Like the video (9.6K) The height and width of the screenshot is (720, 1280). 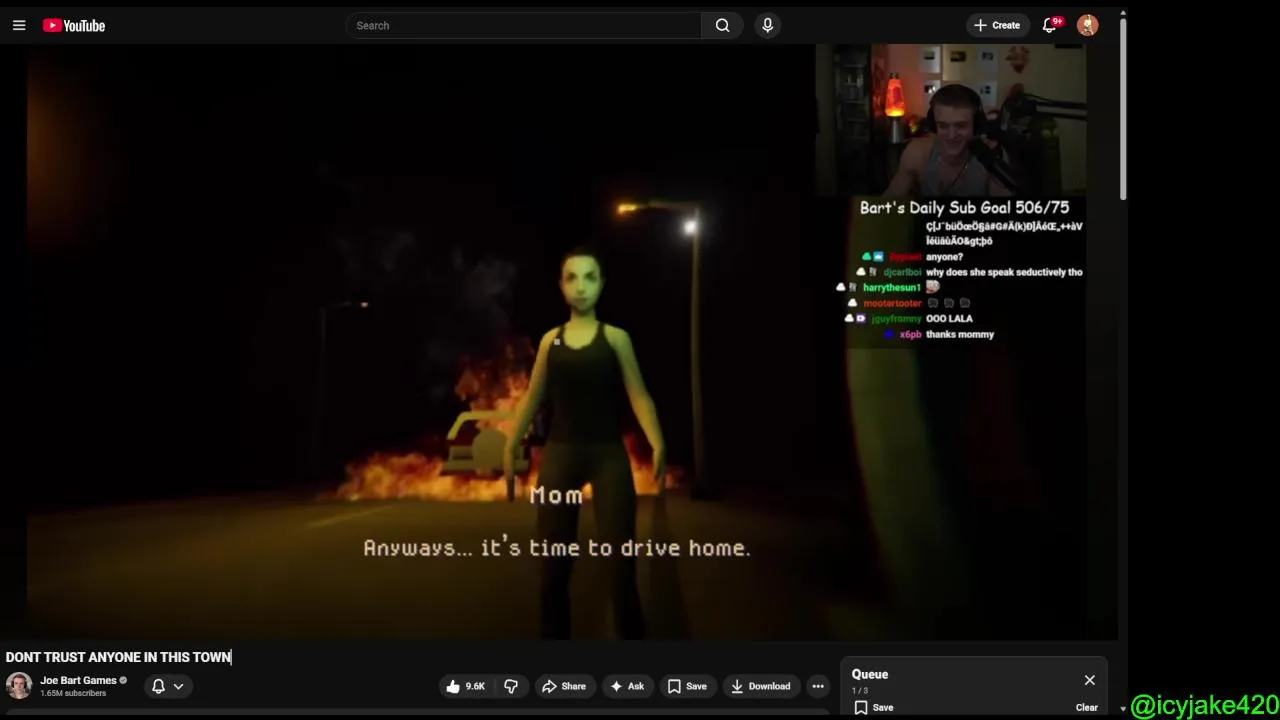(465, 686)
